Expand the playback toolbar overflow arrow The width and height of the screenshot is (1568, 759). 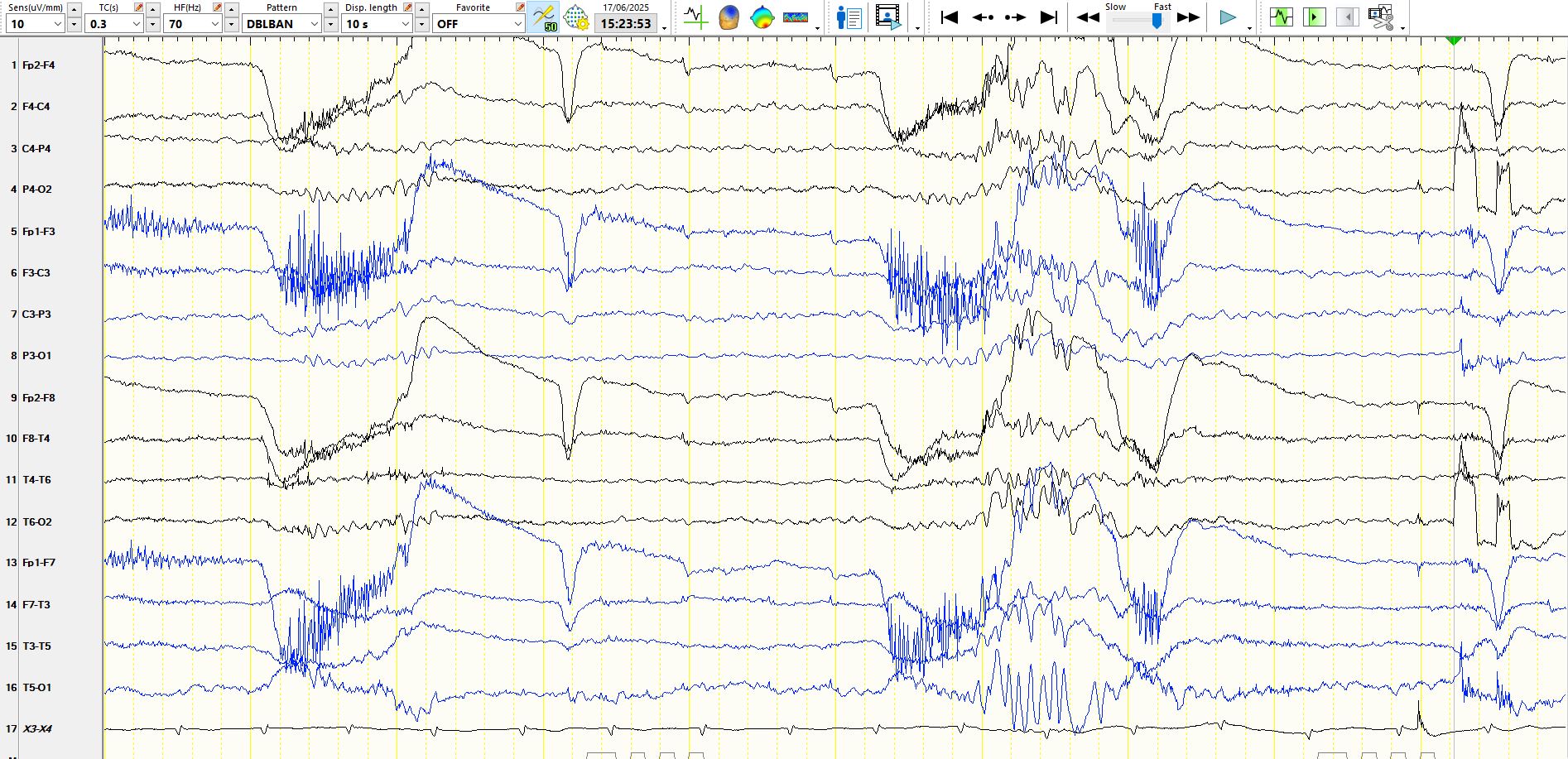[x=1249, y=28]
